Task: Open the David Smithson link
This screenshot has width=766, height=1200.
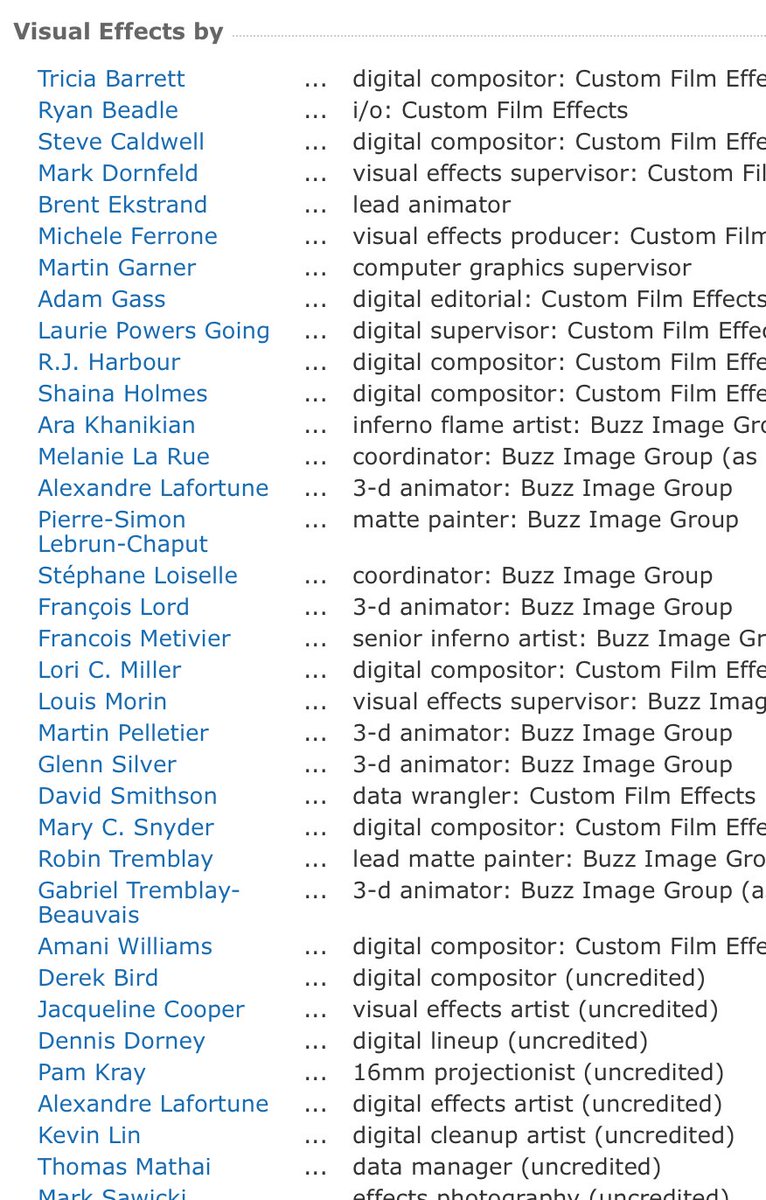Action: [127, 796]
